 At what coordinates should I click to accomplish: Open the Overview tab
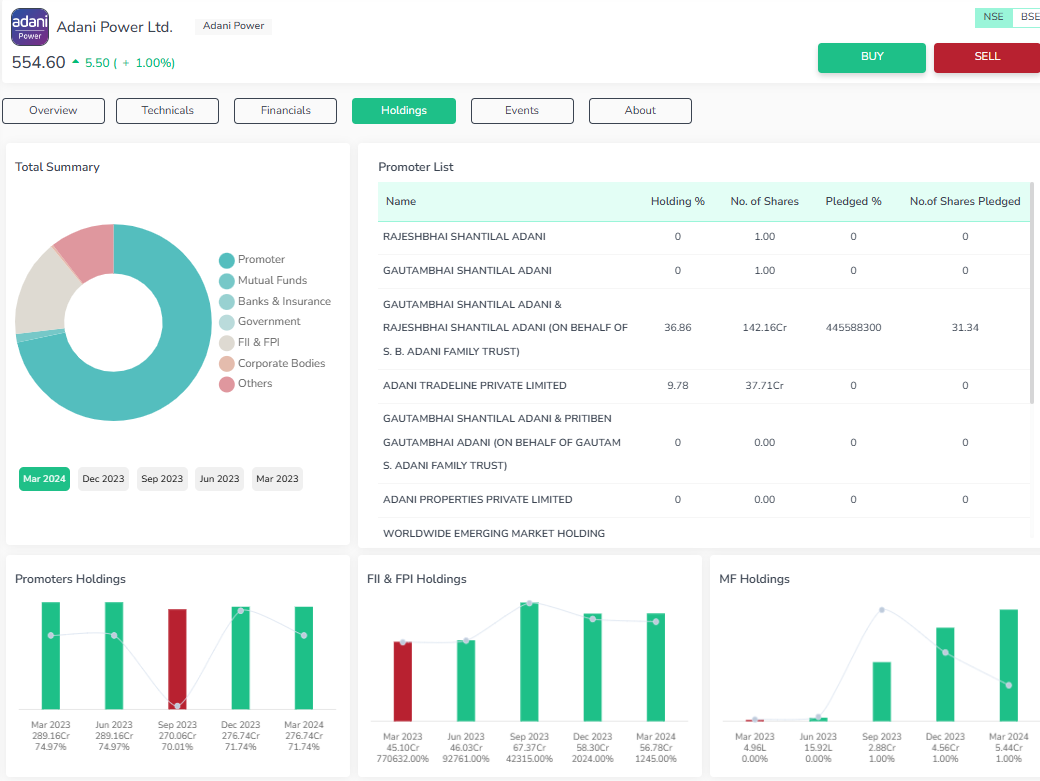point(53,111)
